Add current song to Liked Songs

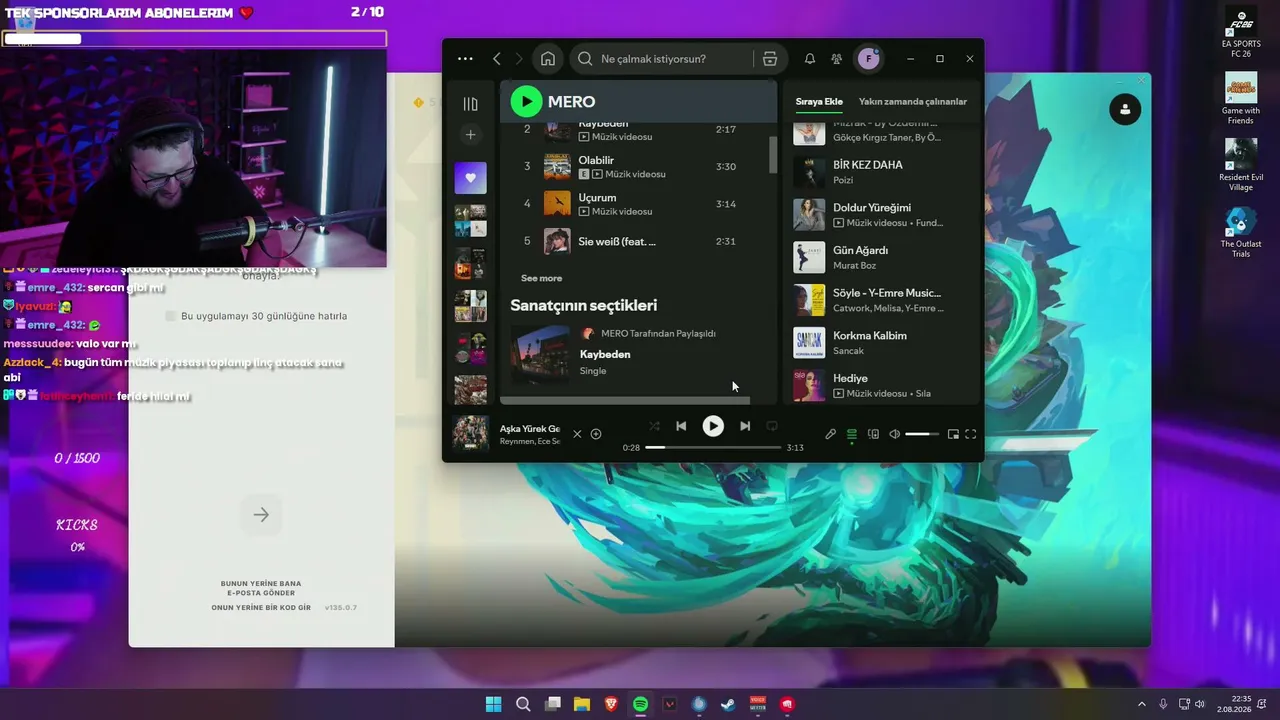point(596,434)
